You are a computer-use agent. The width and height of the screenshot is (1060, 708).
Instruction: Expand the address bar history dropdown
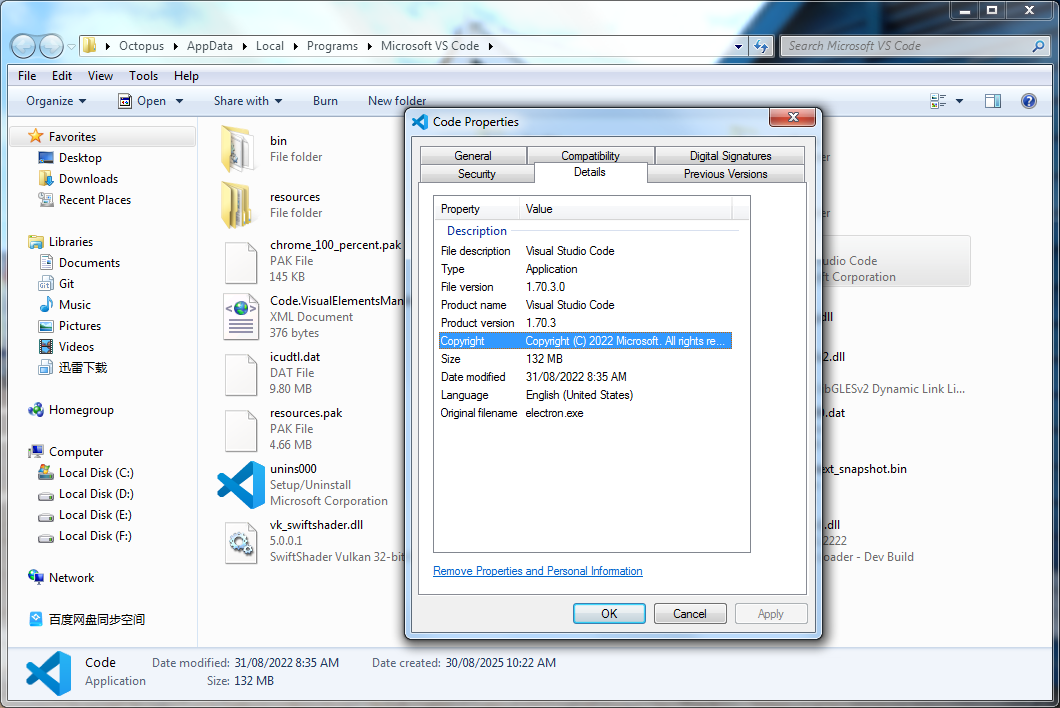(x=739, y=46)
